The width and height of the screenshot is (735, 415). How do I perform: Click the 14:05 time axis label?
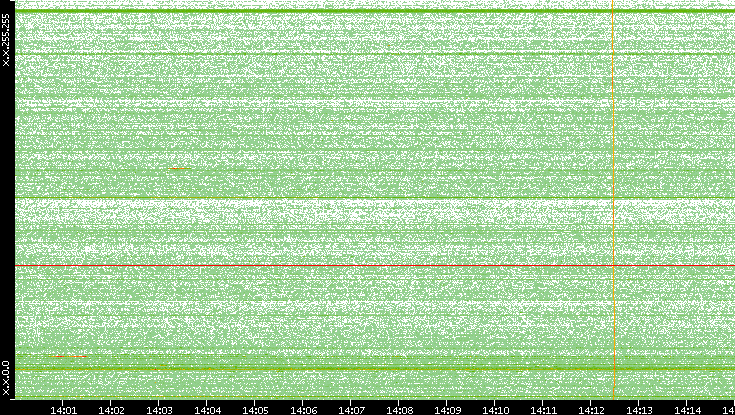pos(255,410)
